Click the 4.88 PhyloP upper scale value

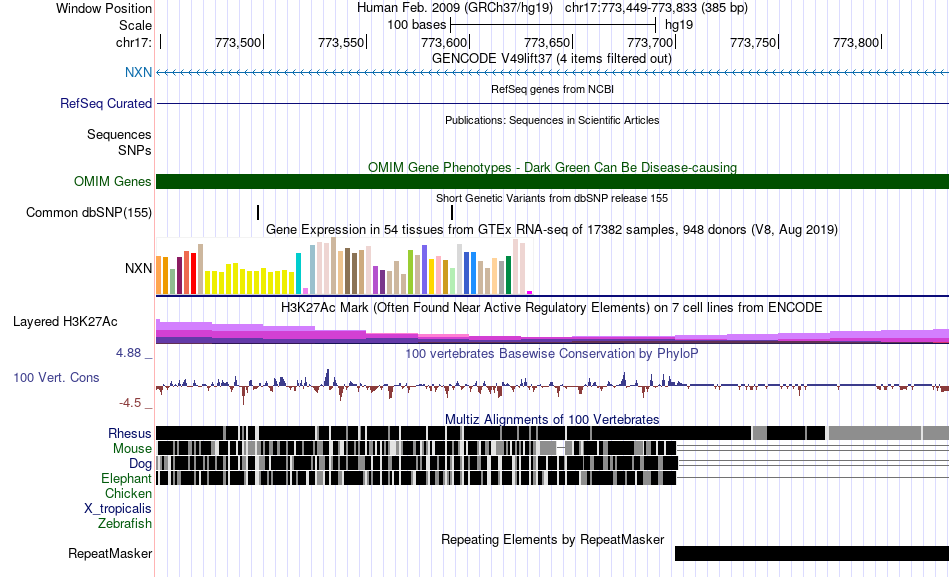pyautogui.click(x=128, y=353)
